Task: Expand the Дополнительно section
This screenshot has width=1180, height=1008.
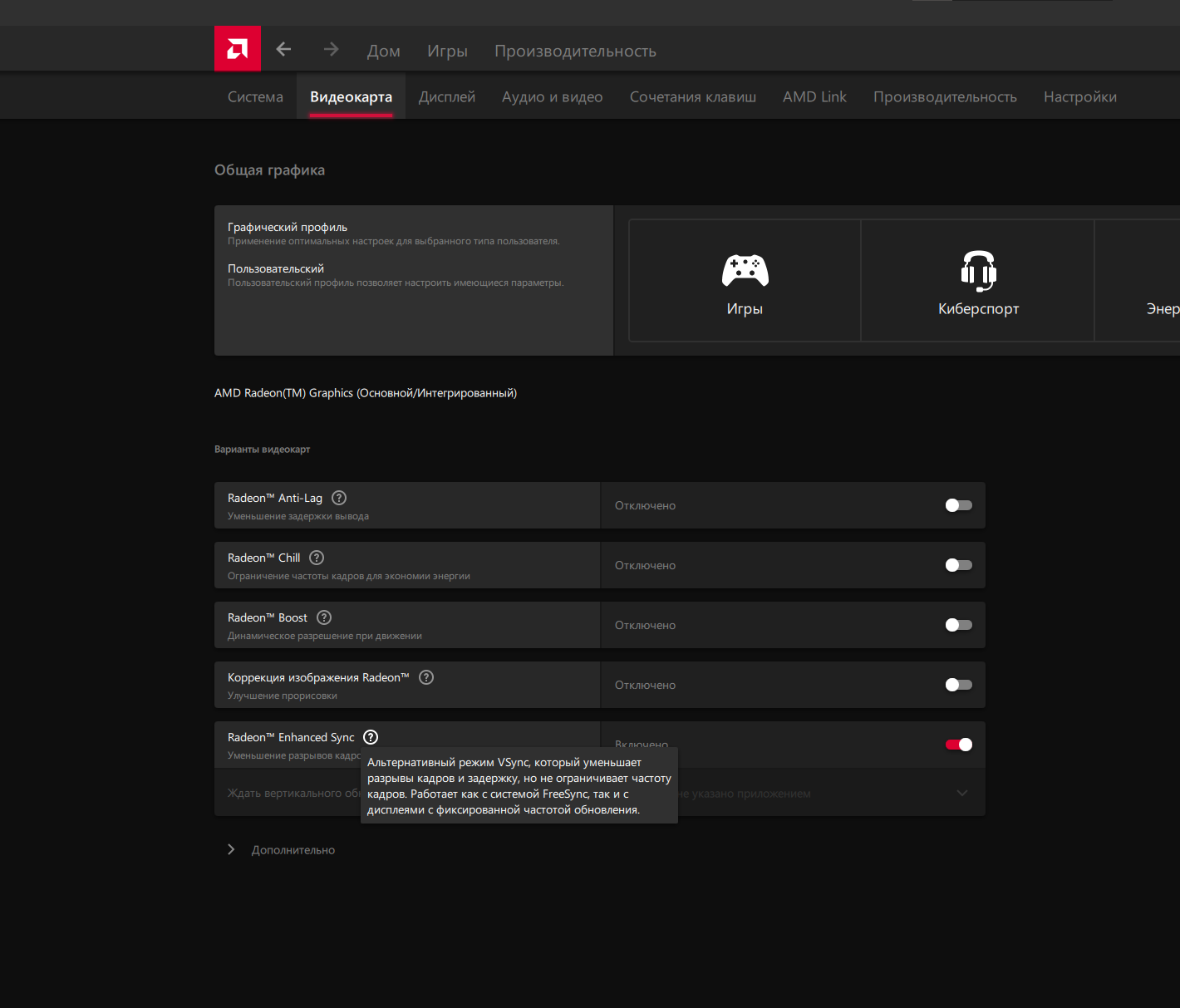Action: click(282, 850)
